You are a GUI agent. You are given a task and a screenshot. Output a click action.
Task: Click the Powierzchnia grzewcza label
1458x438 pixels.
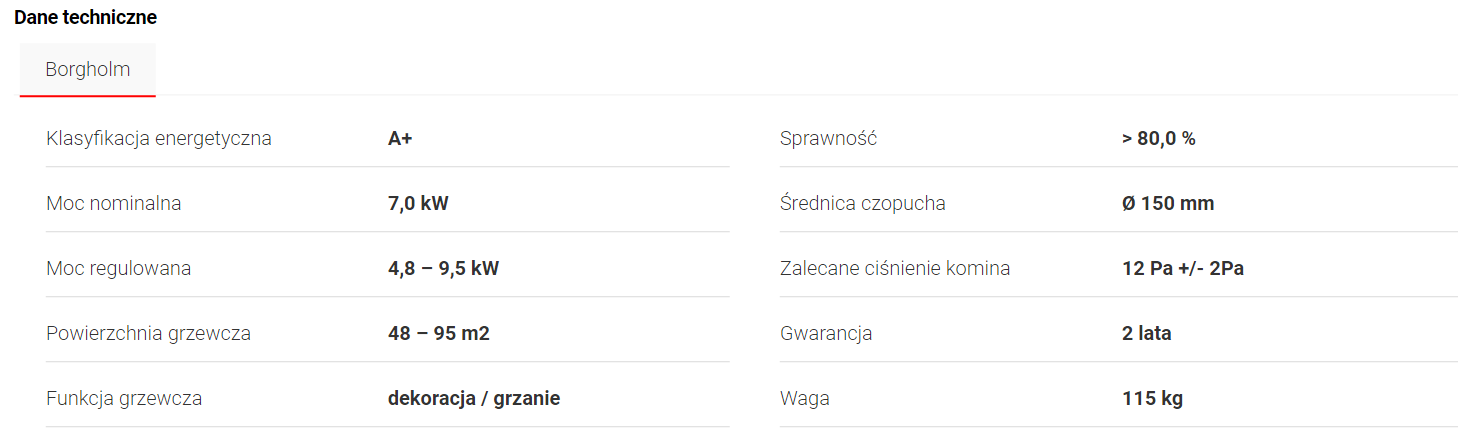pyautogui.click(x=148, y=333)
